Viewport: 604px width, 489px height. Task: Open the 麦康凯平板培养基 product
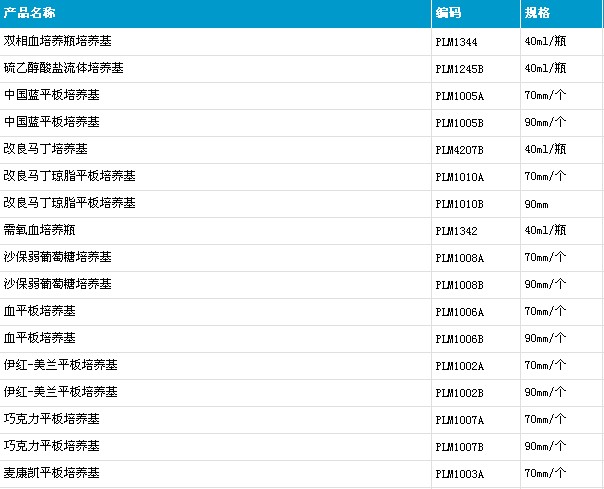click(52, 472)
